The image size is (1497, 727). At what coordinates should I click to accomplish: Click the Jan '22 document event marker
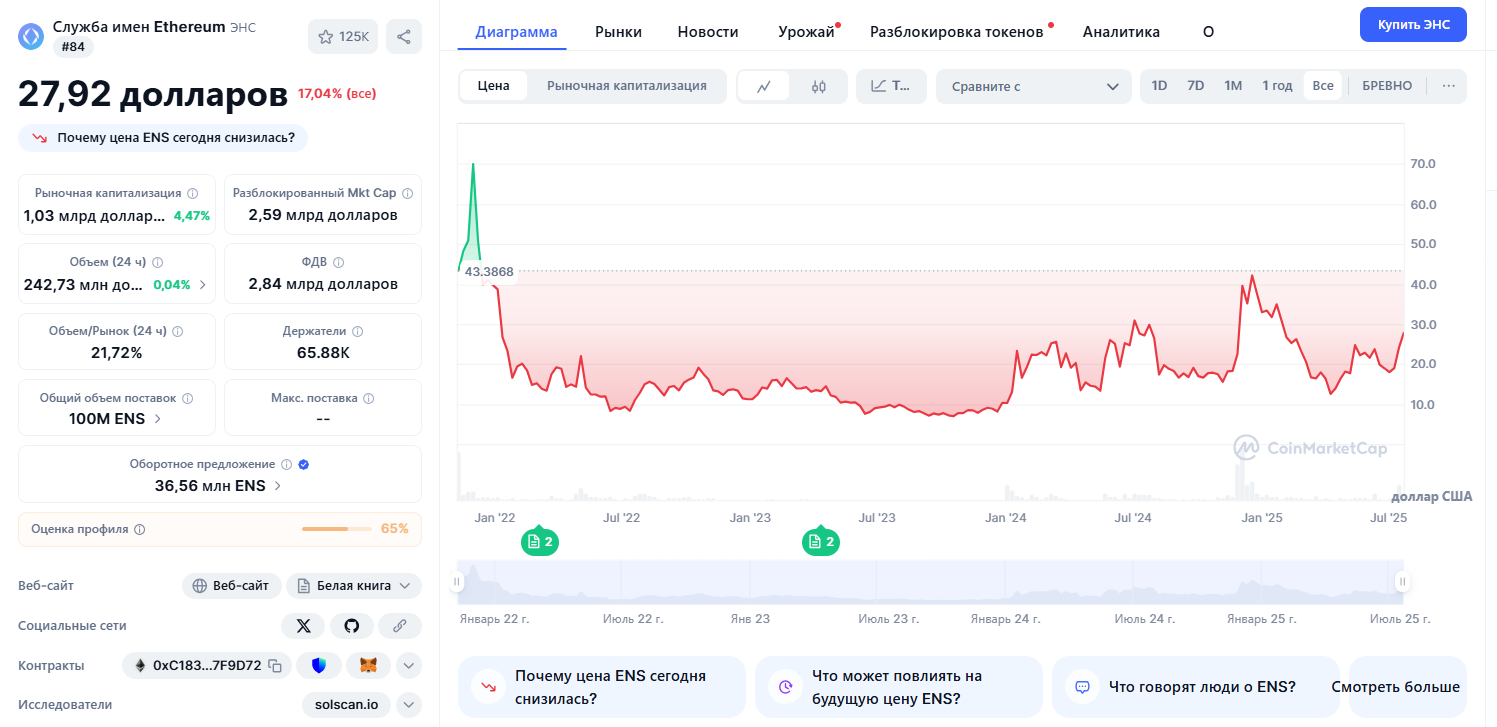pyautogui.click(x=539, y=542)
